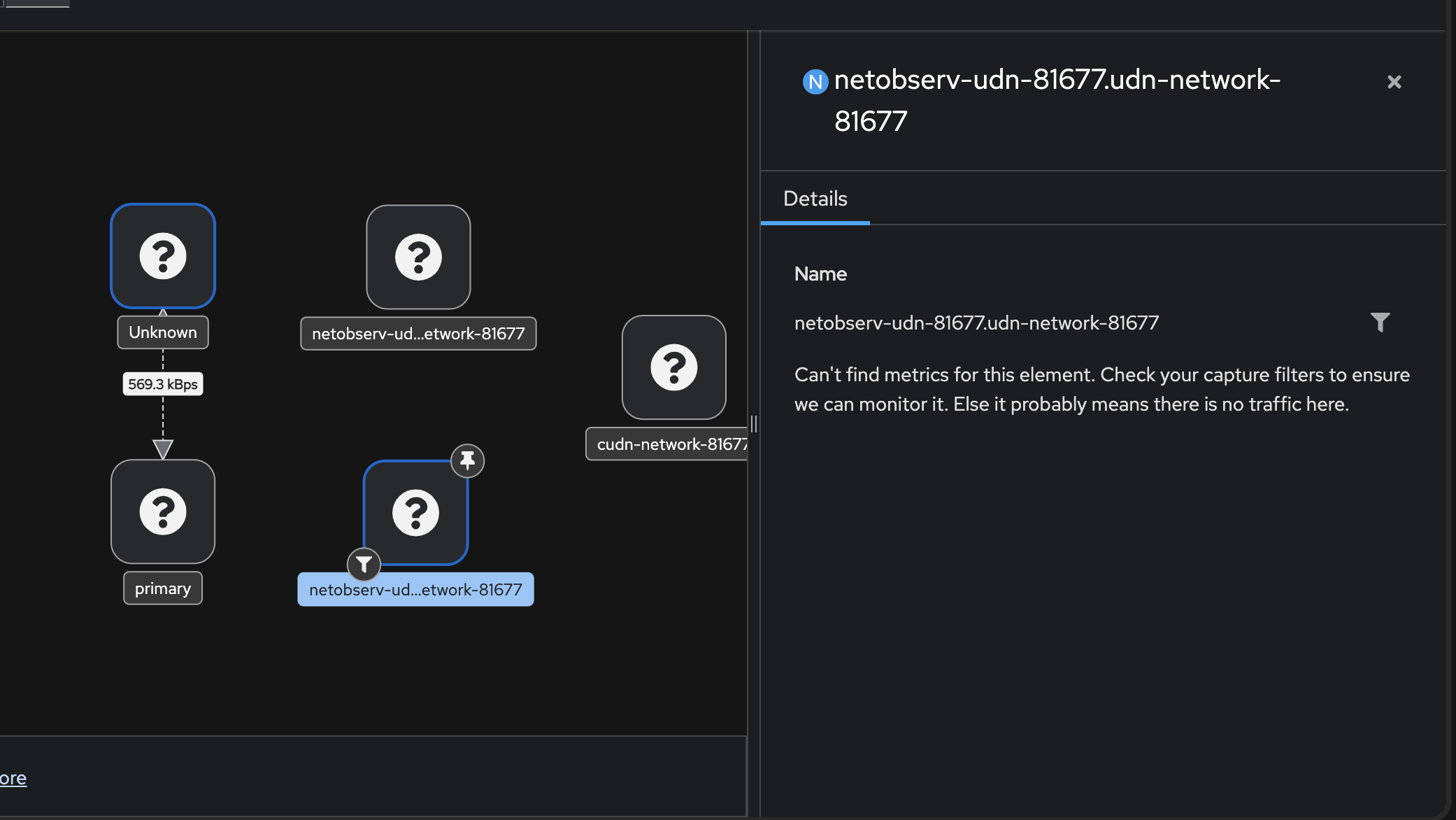
Task: Toggle filter badge on selected node
Action: (364, 564)
